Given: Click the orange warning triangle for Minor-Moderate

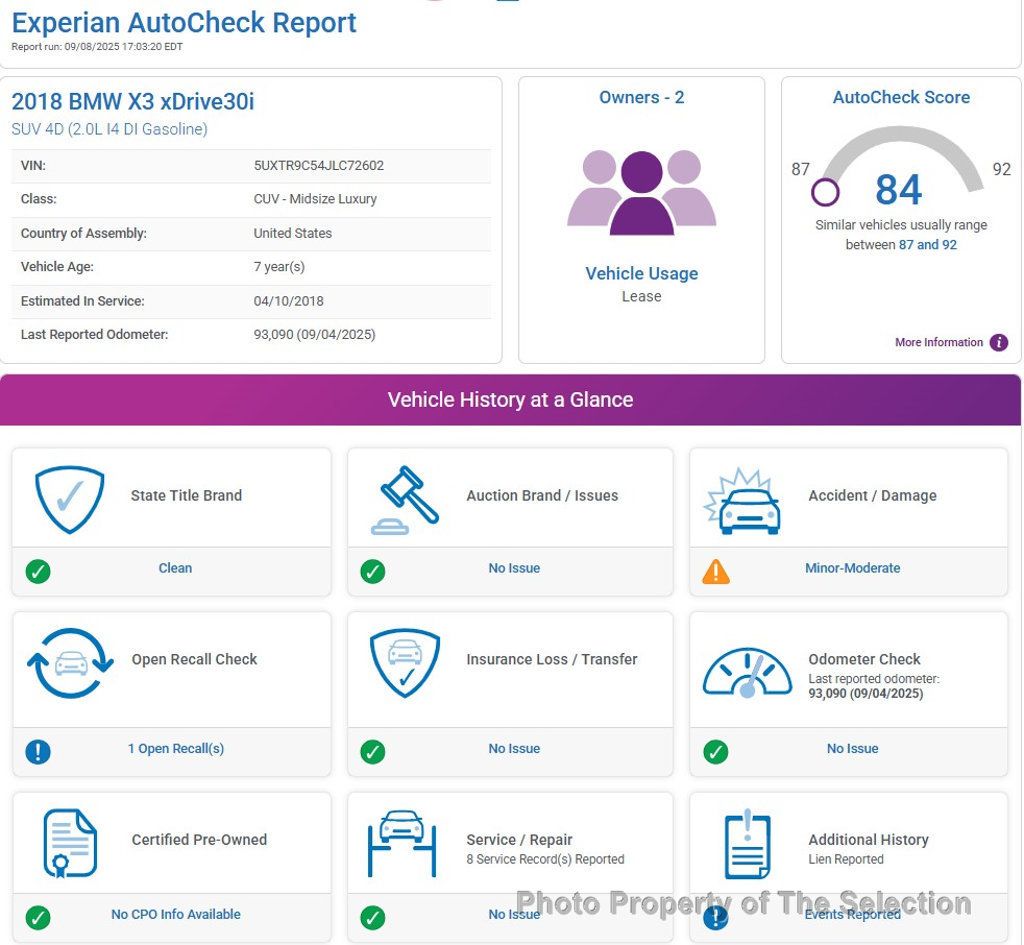Looking at the screenshot, I should (716, 571).
